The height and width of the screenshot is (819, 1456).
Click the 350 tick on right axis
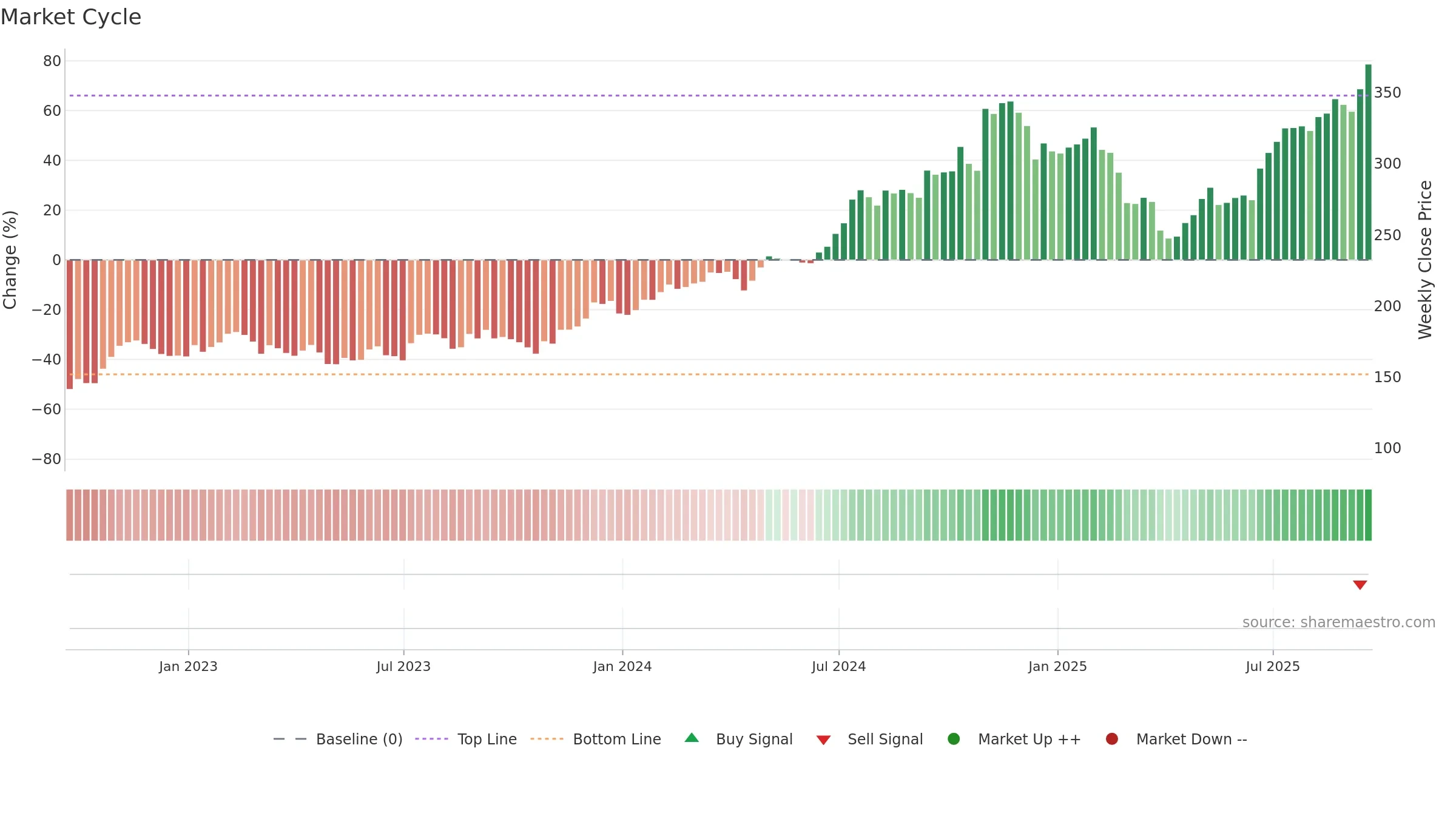coord(1387,93)
